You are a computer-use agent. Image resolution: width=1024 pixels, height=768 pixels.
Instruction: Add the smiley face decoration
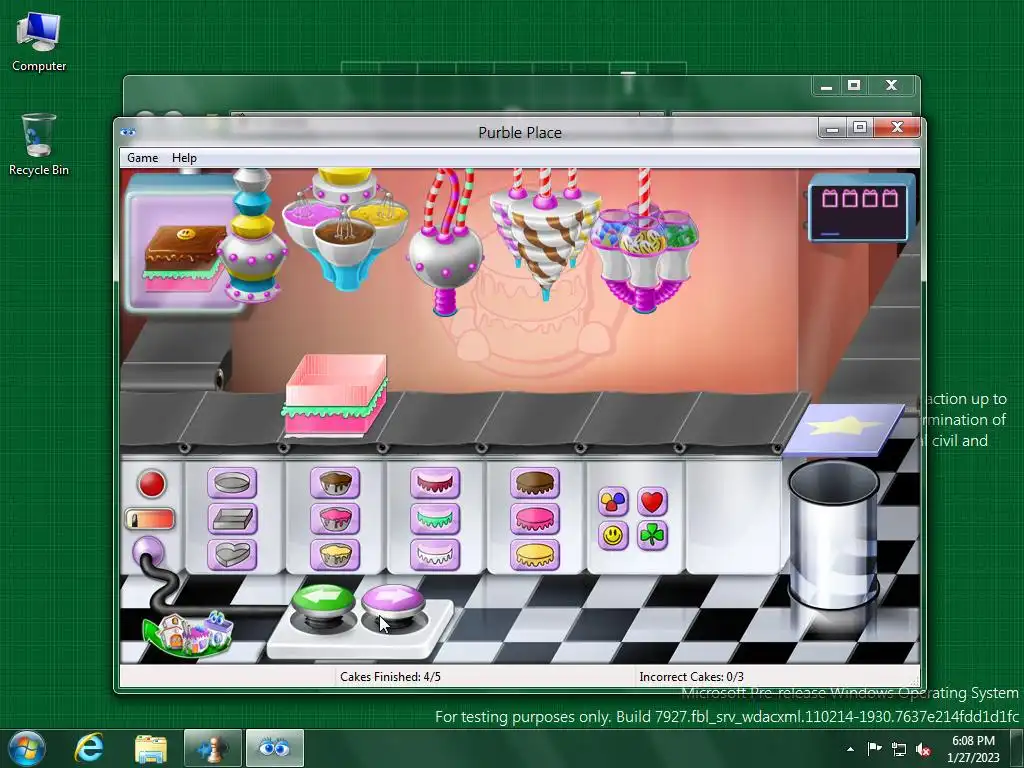pyautogui.click(x=613, y=536)
